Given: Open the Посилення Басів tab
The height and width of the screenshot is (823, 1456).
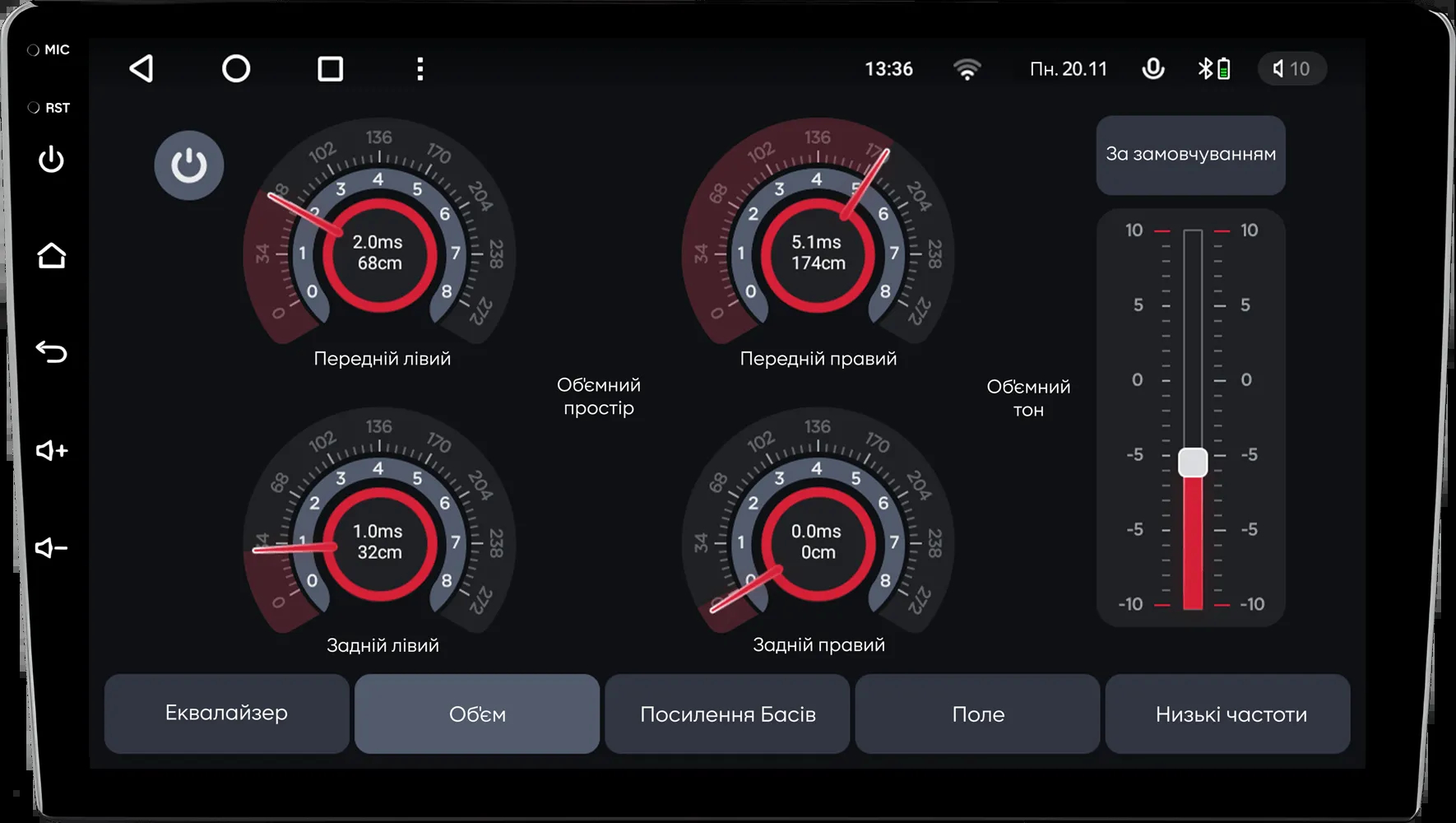Looking at the screenshot, I should tap(727, 714).
